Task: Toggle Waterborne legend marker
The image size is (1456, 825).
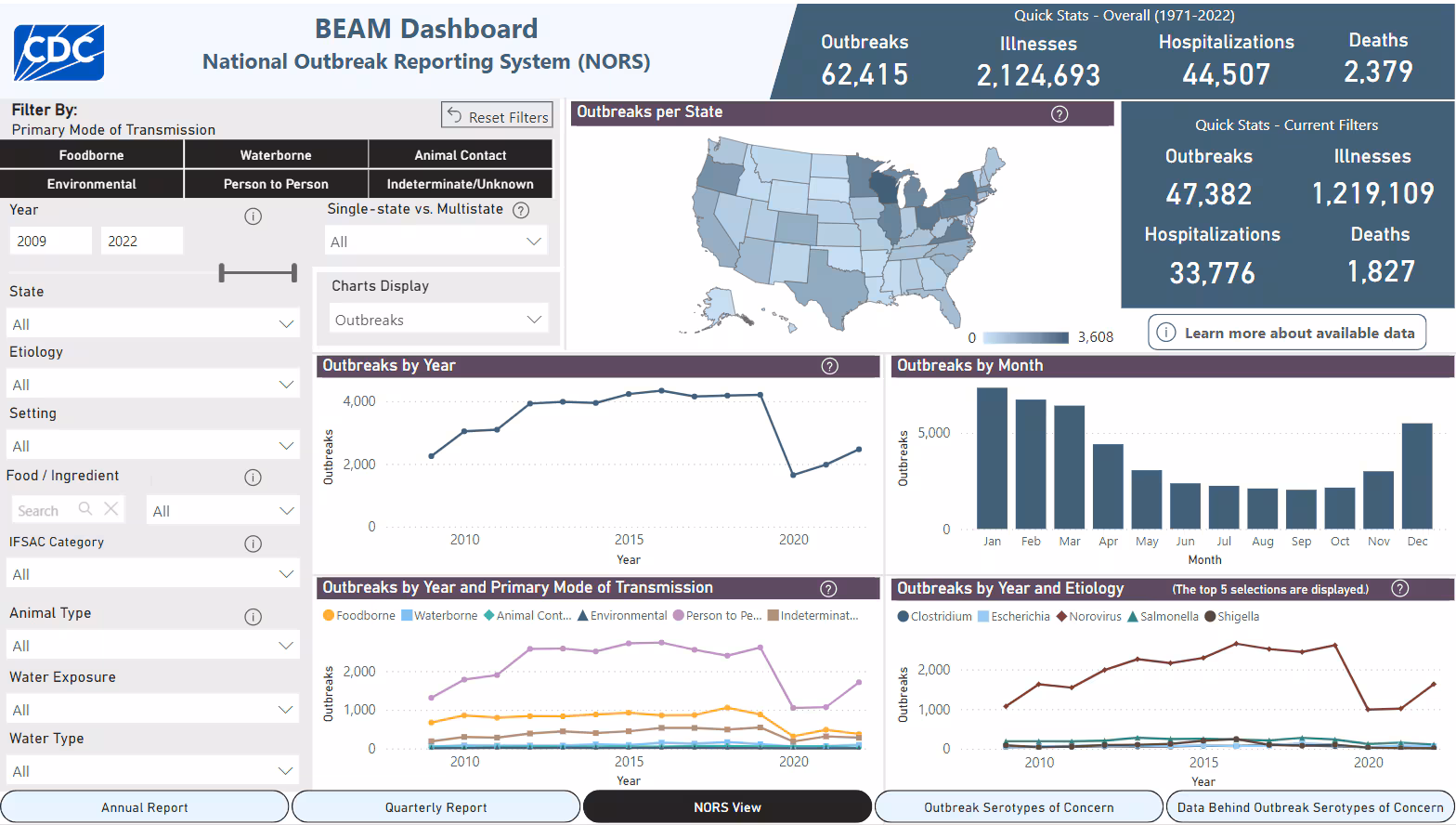Action: coord(407,615)
